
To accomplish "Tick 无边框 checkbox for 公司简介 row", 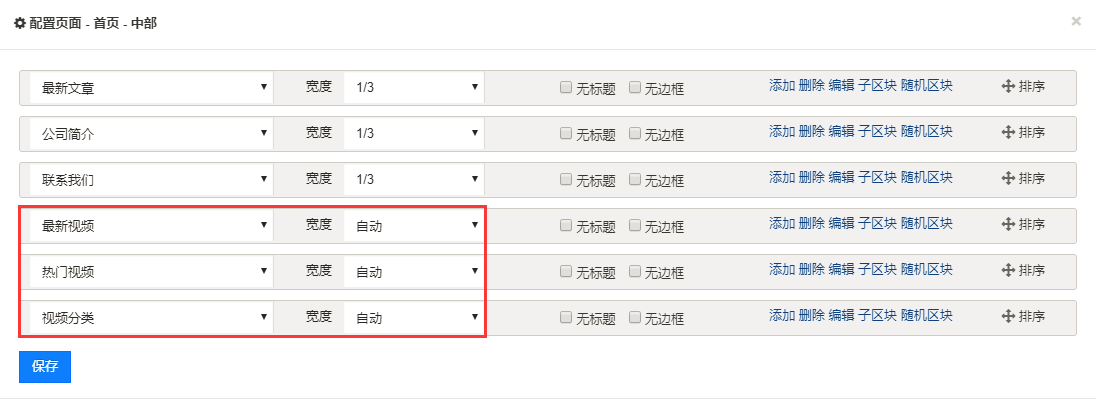I will pos(635,133).
